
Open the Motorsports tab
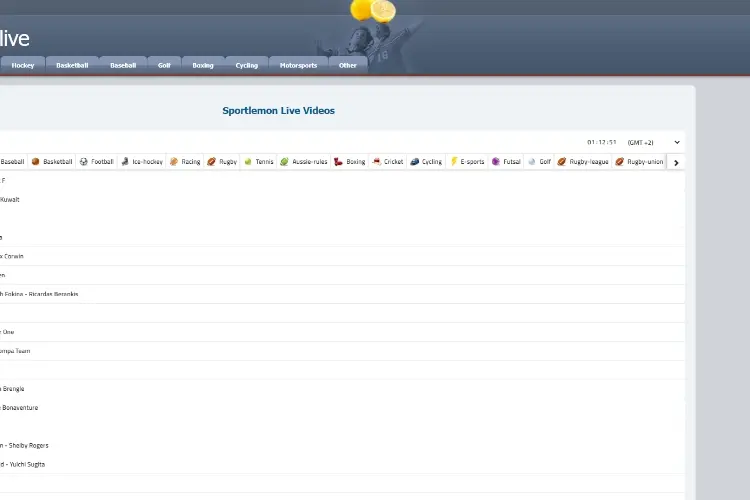click(298, 66)
